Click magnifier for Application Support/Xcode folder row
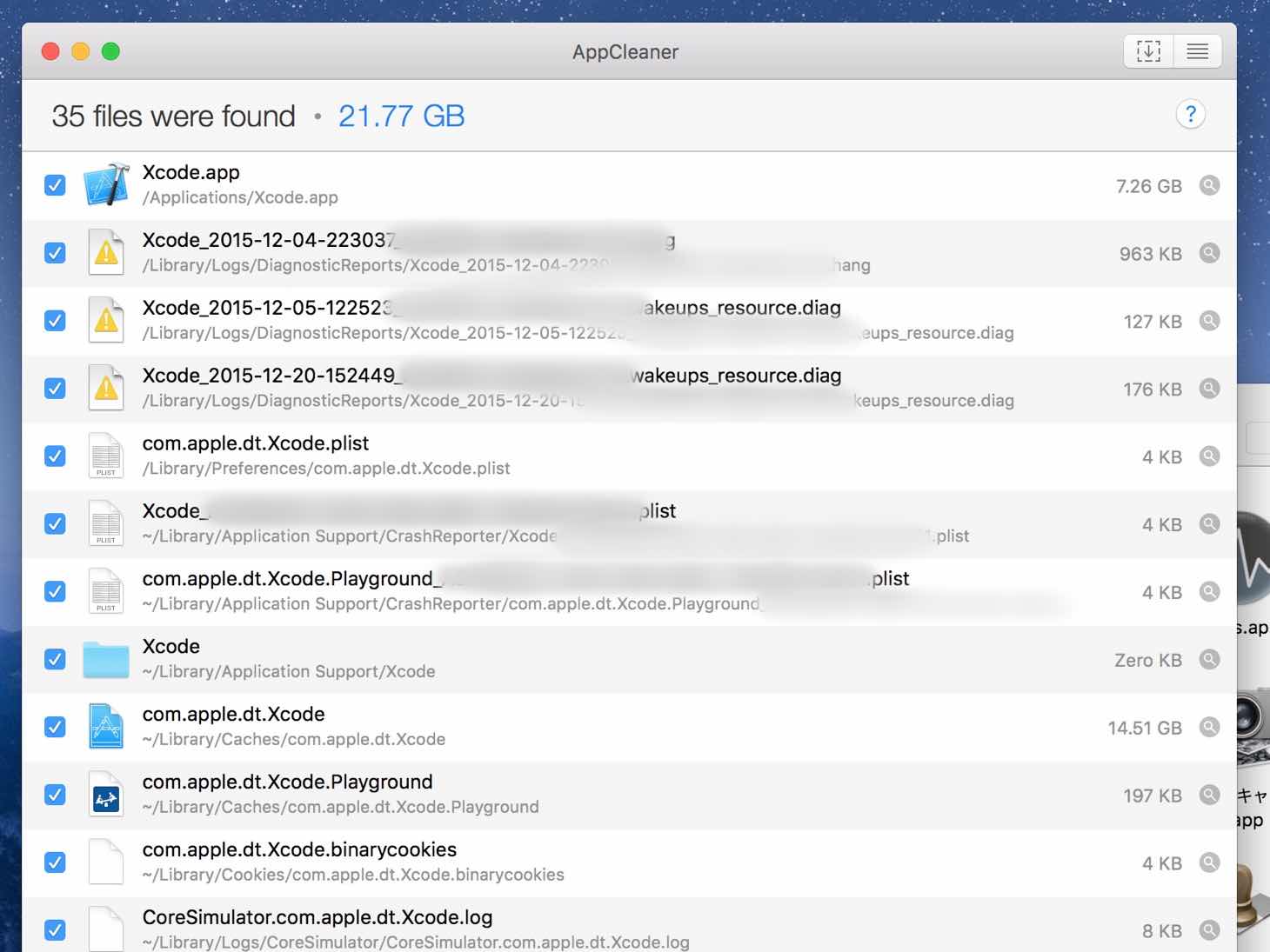Screen dimensions: 1270x952 (x=1209, y=659)
